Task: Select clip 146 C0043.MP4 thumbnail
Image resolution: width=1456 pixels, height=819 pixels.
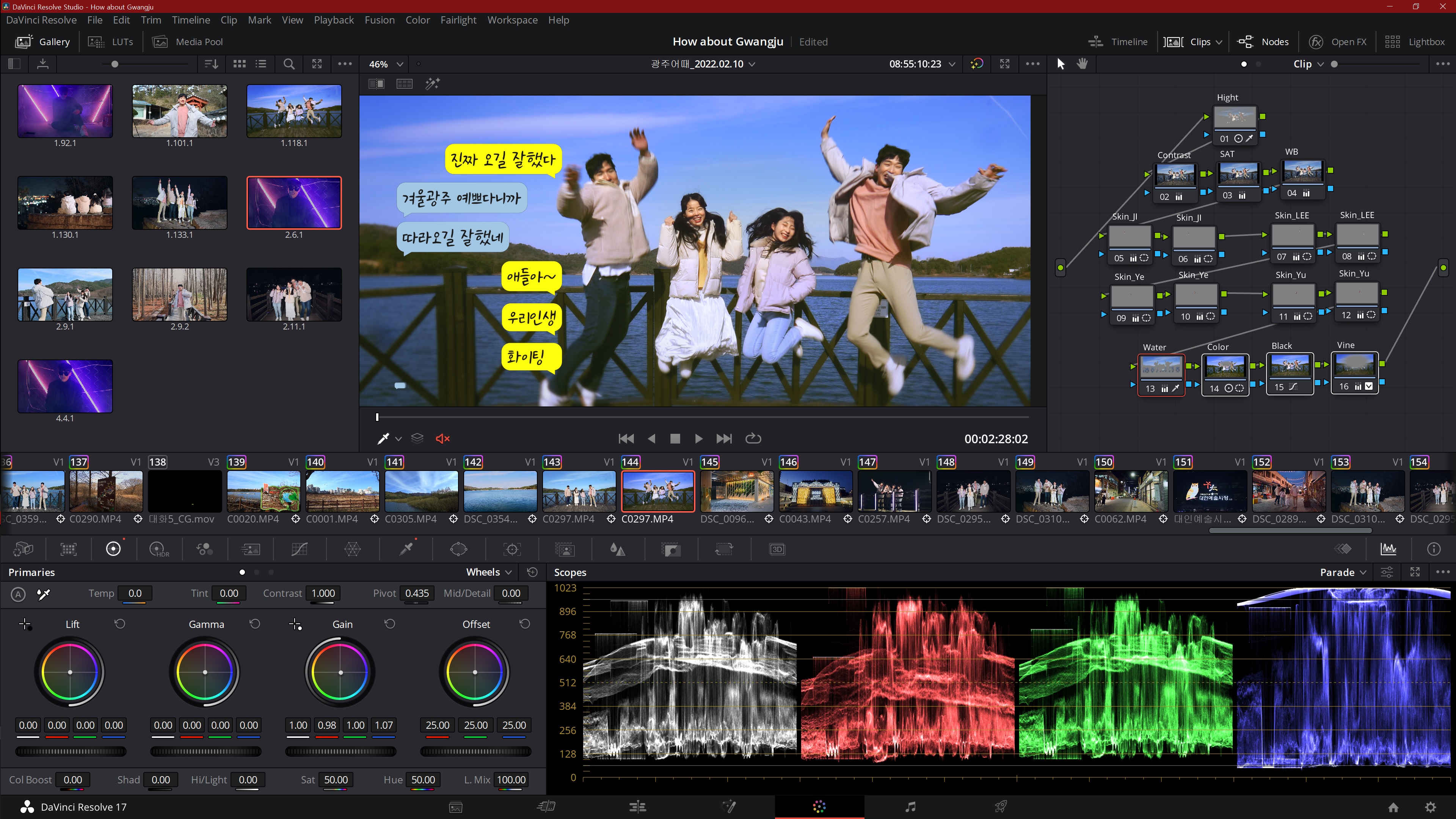Action: click(815, 491)
